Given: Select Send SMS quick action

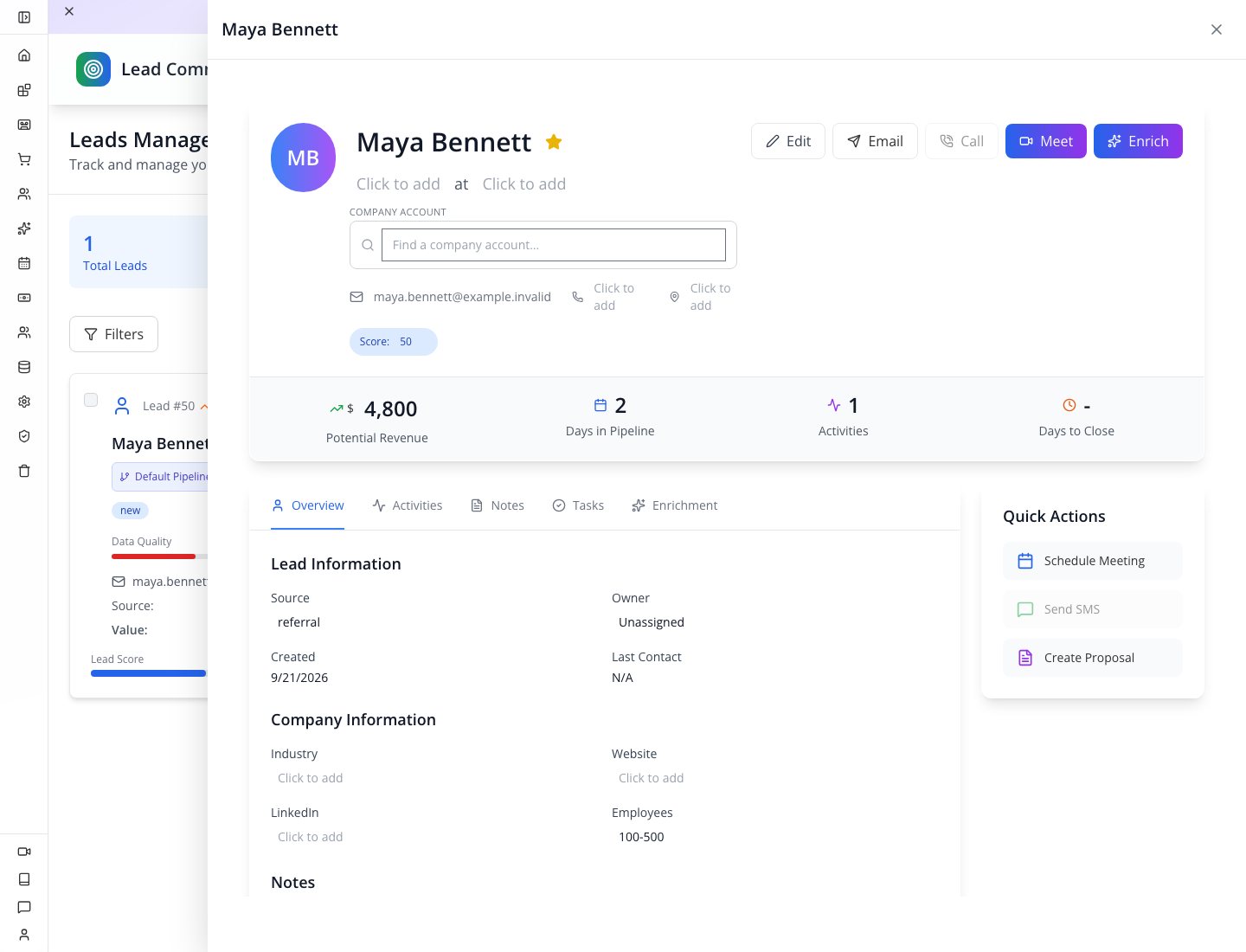Looking at the screenshot, I should [1093, 609].
